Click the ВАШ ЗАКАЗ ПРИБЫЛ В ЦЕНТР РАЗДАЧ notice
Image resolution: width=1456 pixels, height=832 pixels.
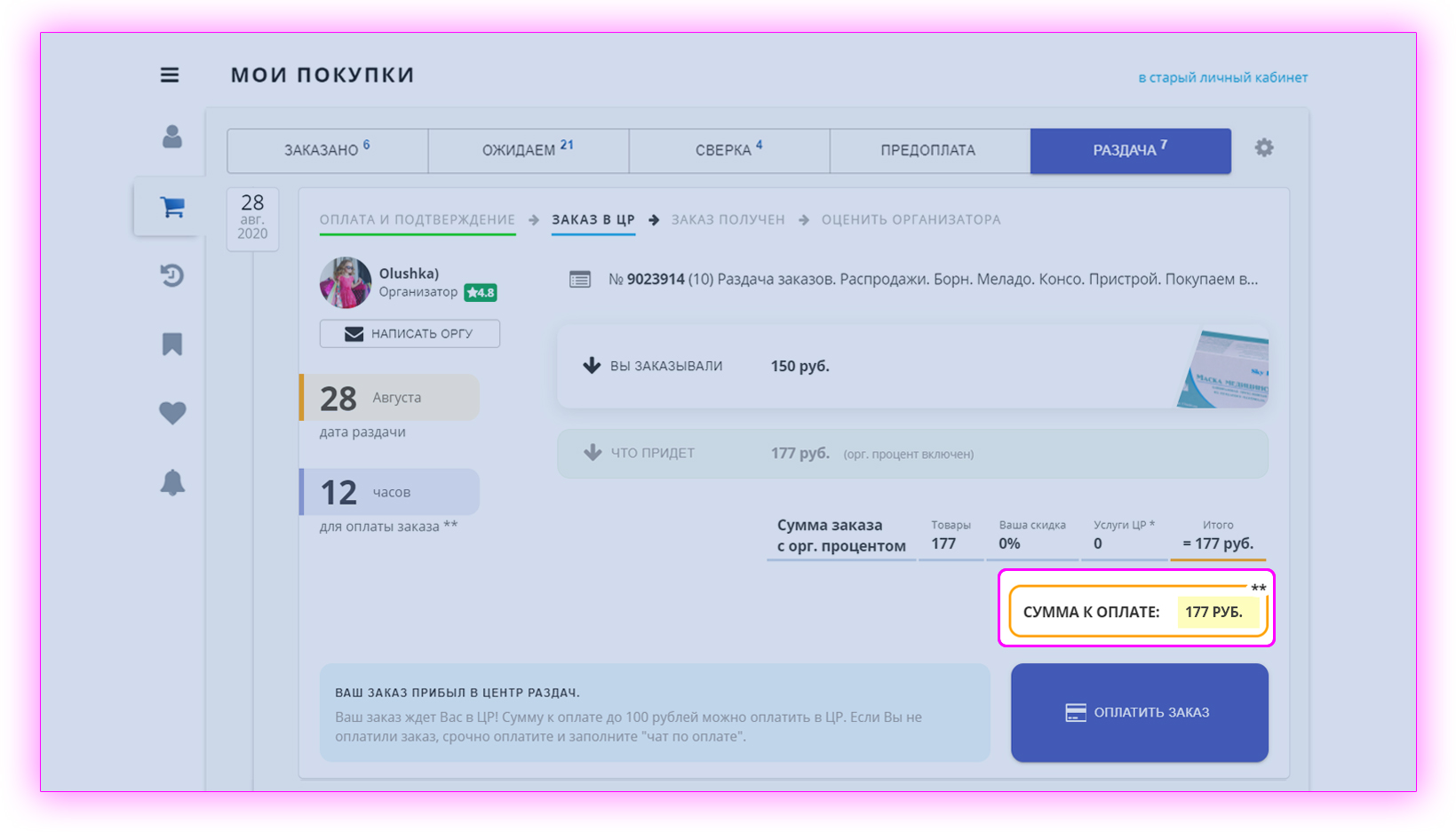pos(656,713)
